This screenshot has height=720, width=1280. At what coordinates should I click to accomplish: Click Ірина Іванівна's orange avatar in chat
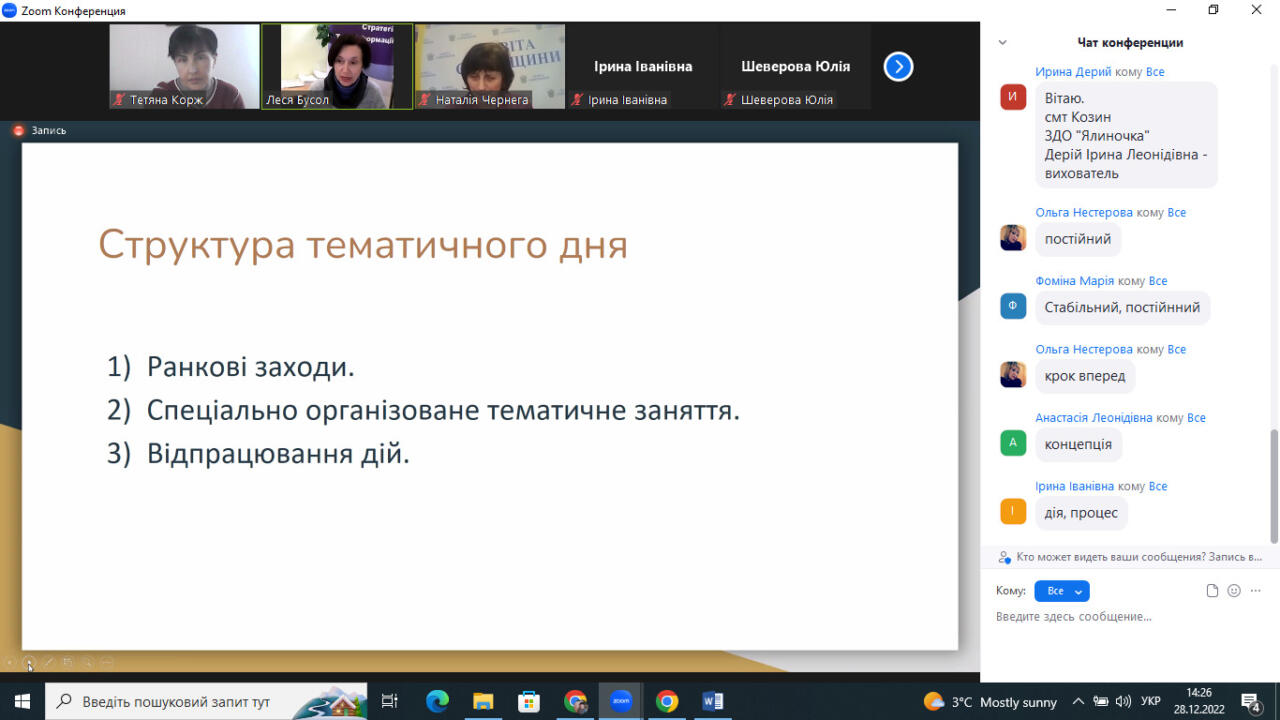(1013, 511)
